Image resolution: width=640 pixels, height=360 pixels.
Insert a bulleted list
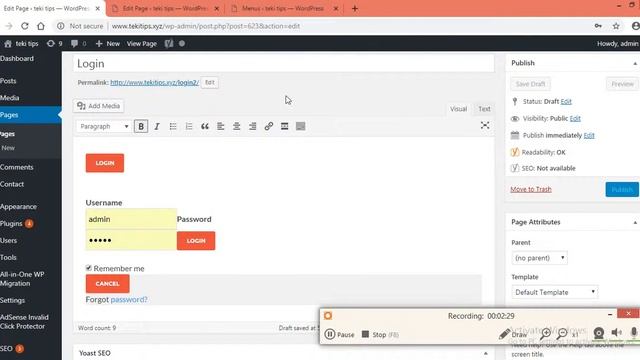(x=173, y=127)
